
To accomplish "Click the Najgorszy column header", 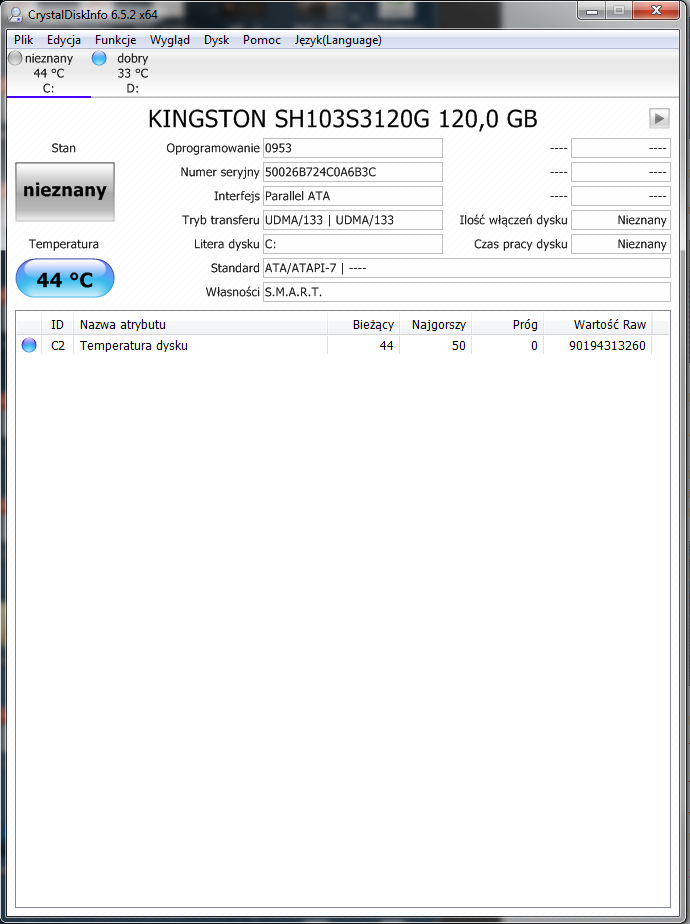I will [435, 325].
